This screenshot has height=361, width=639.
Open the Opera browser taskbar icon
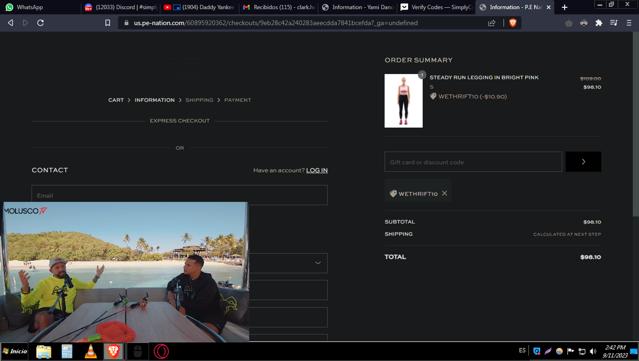pyautogui.click(x=161, y=351)
